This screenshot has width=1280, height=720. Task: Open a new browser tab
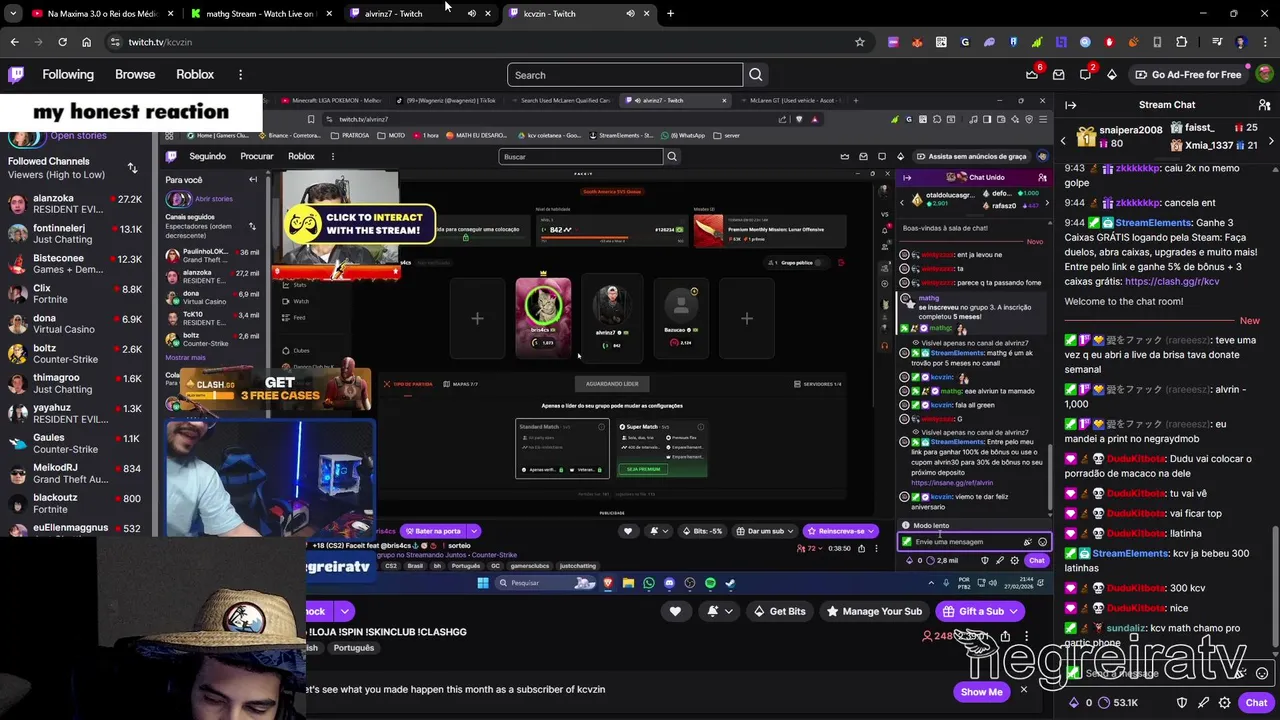(x=670, y=14)
